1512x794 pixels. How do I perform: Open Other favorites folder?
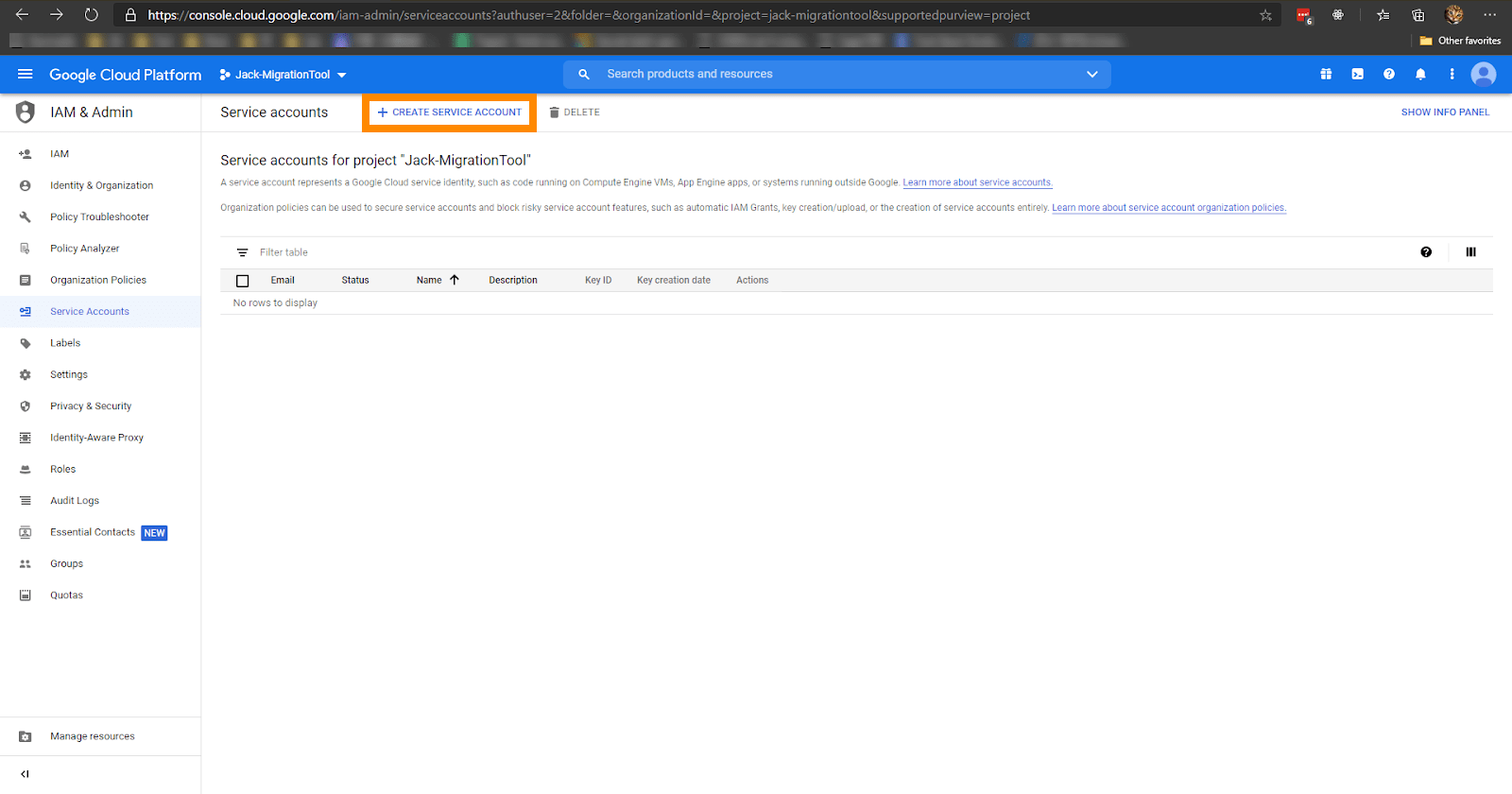click(x=1460, y=41)
